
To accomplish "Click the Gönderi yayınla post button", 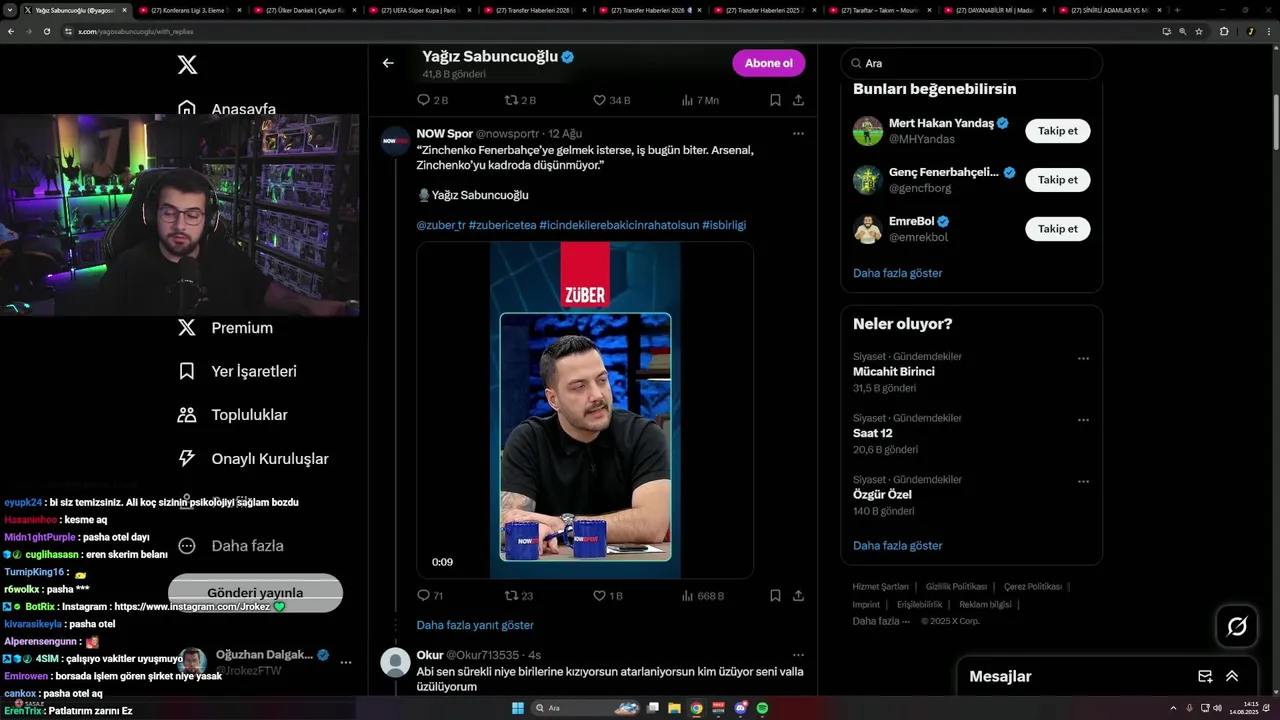I will click(255, 592).
